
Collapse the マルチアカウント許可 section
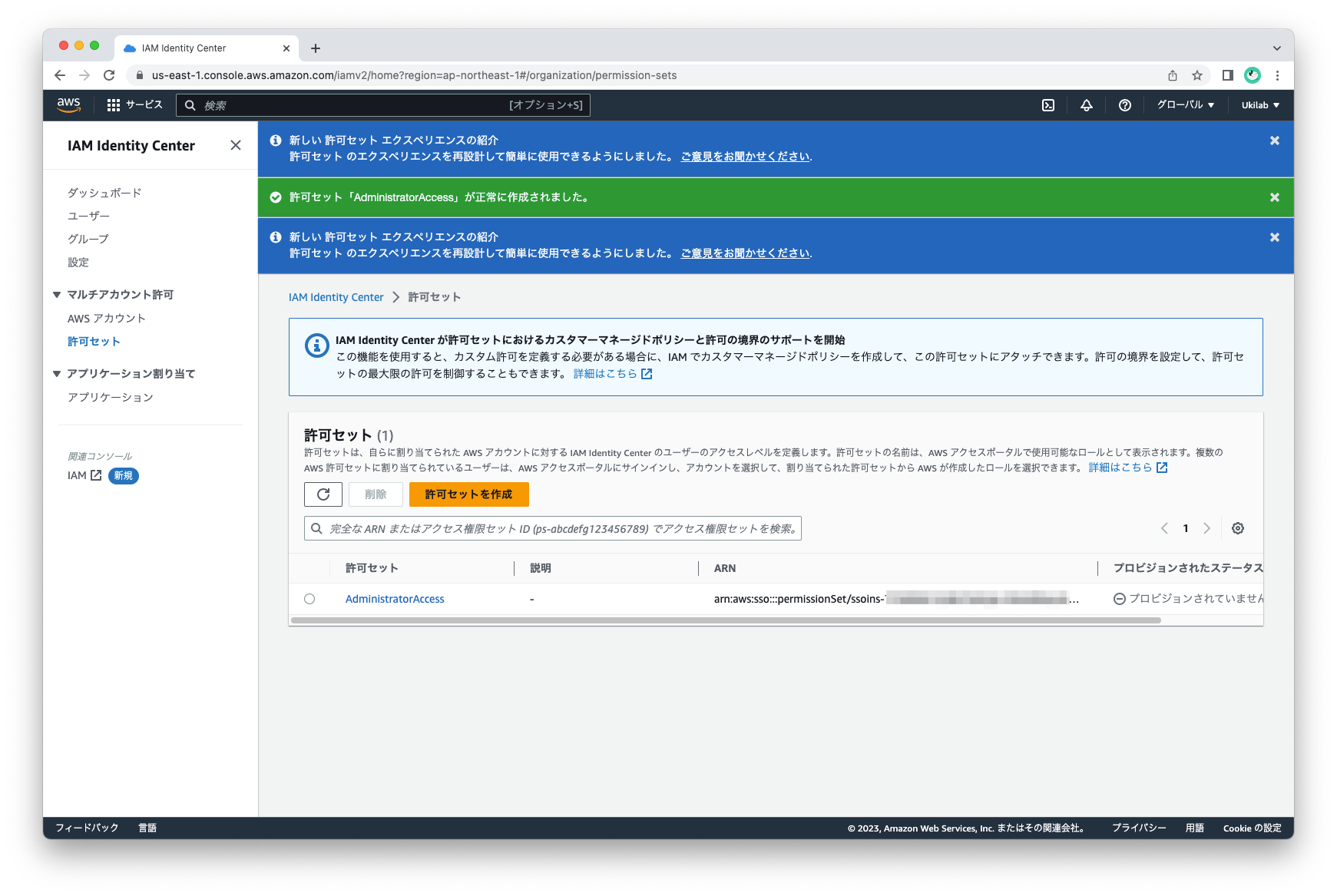pos(57,295)
